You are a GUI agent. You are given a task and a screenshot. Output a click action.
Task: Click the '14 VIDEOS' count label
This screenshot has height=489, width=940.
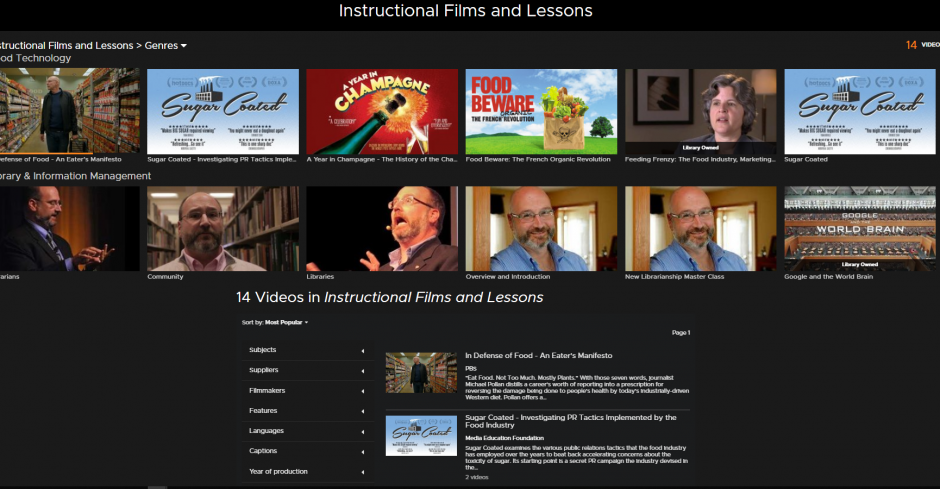(923, 45)
